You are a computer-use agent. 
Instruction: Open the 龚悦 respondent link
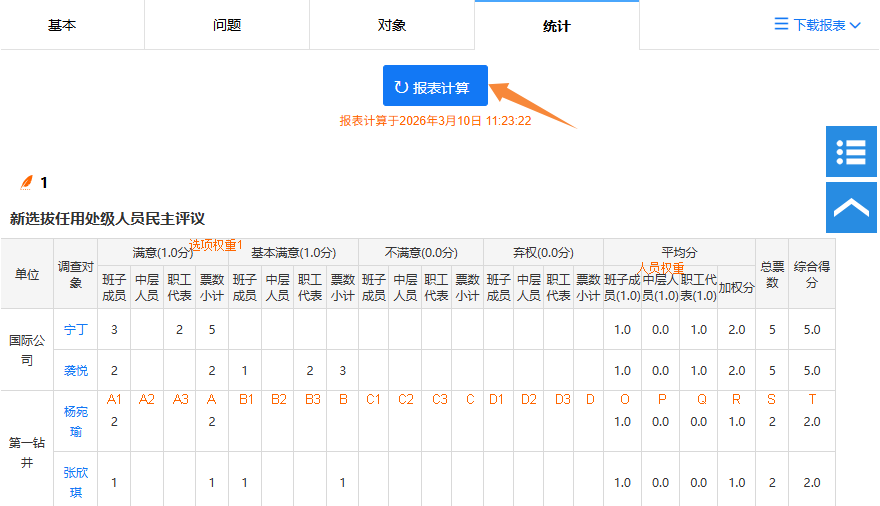tap(76, 370)
